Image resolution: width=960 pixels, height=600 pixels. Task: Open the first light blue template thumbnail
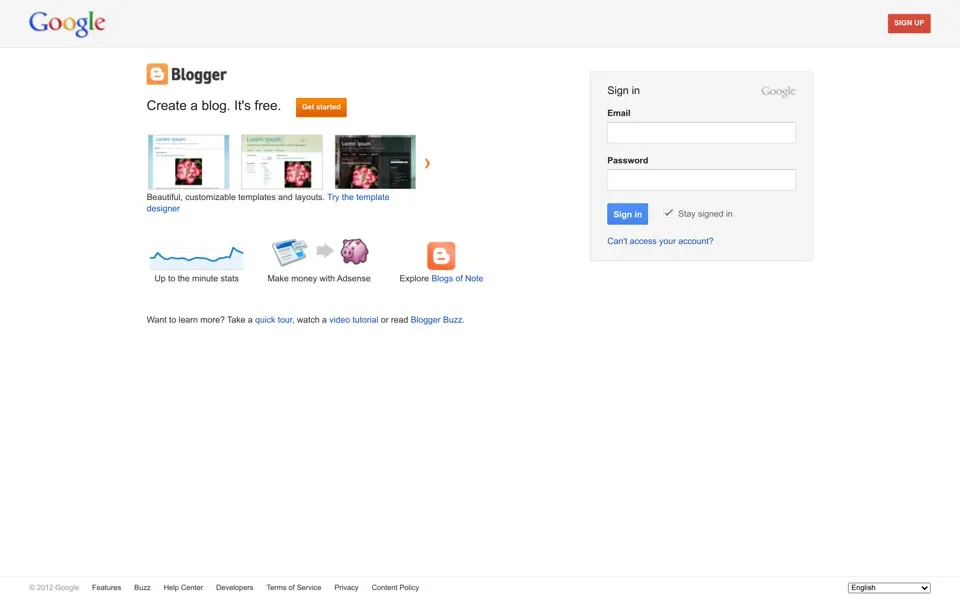tap(189, 162)
